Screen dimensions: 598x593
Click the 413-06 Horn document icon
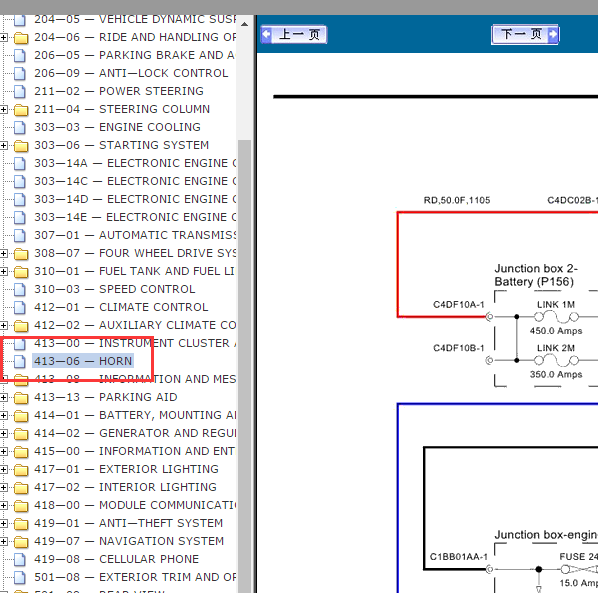[x=20, y=362]
